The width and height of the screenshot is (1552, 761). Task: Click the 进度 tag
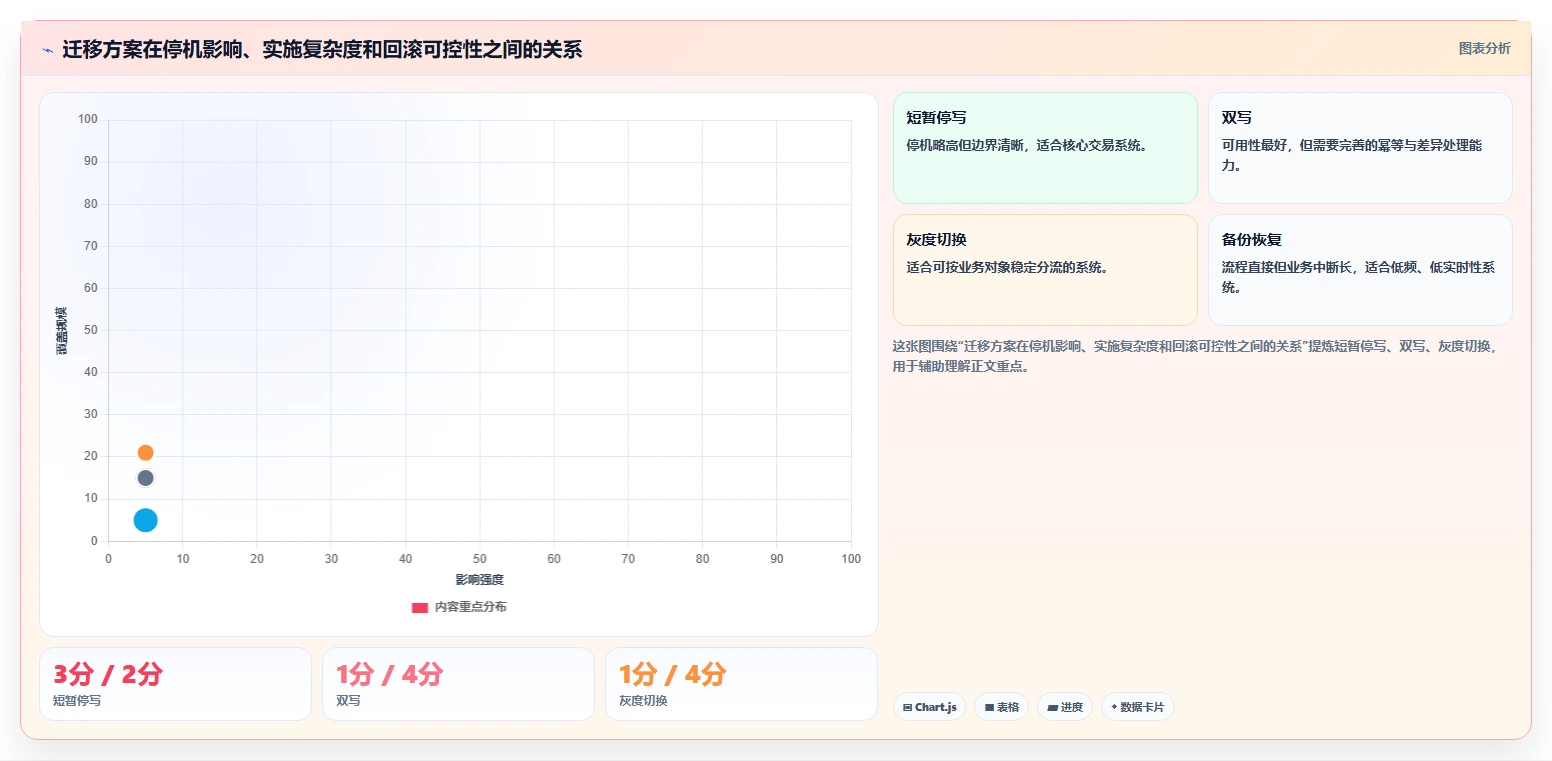click(x=1065, y=707)
